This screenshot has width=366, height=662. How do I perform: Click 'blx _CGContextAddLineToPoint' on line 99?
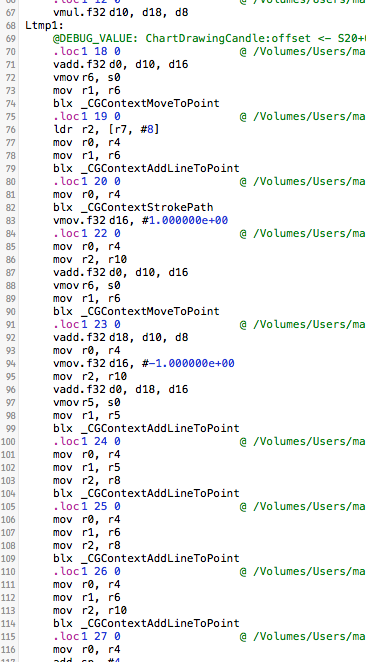click(x=146, y=429)
